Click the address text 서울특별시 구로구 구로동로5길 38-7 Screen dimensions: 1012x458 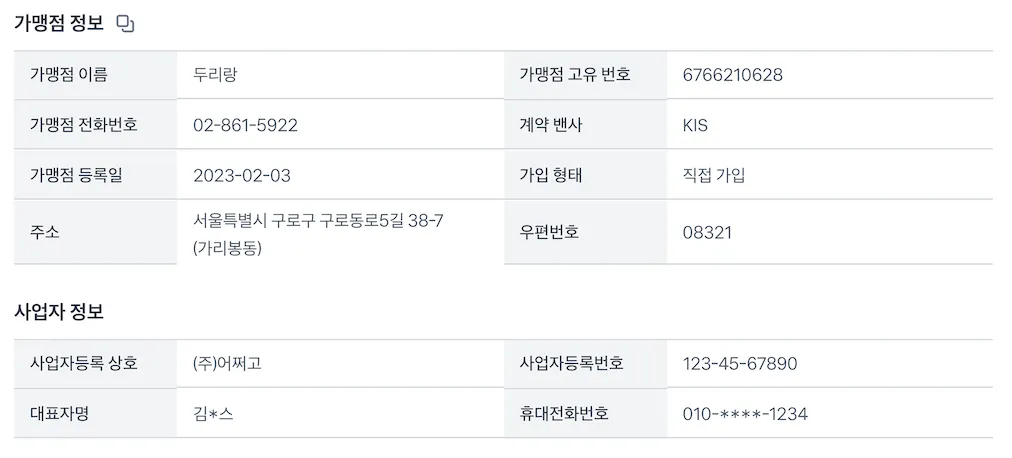(318, 221)
